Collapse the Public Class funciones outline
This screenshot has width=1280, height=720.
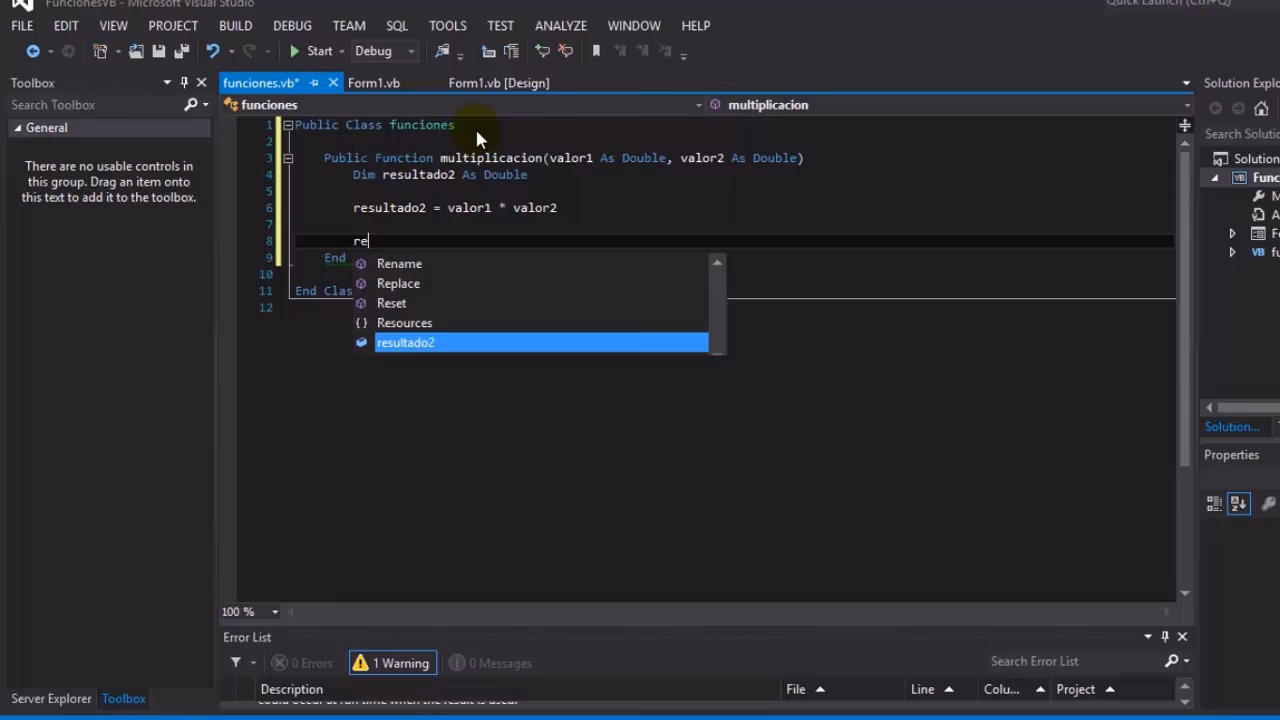tap(288, 125)
